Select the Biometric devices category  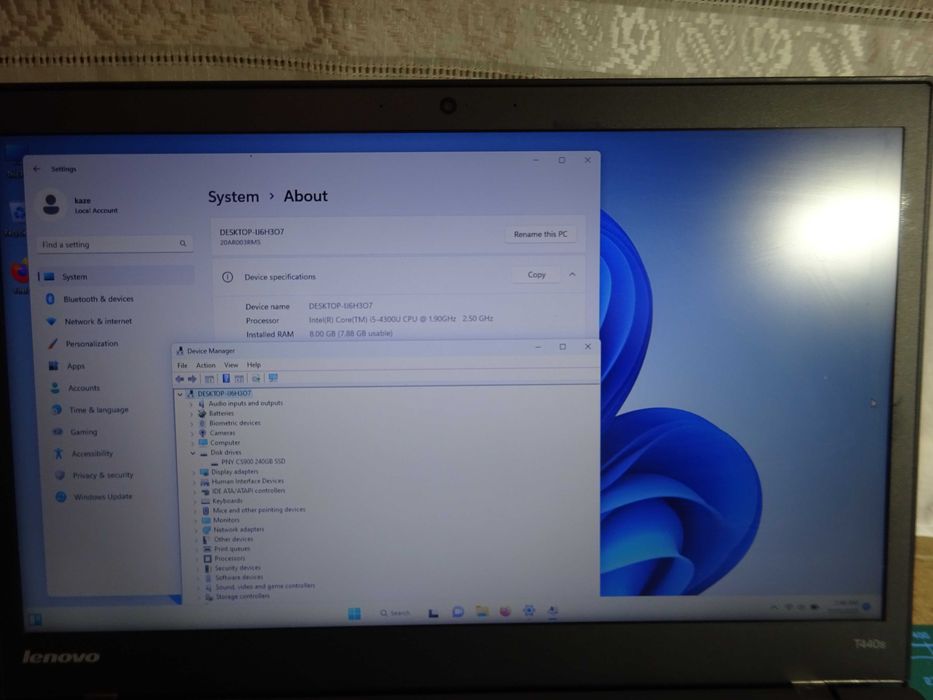tap(235, 423)
